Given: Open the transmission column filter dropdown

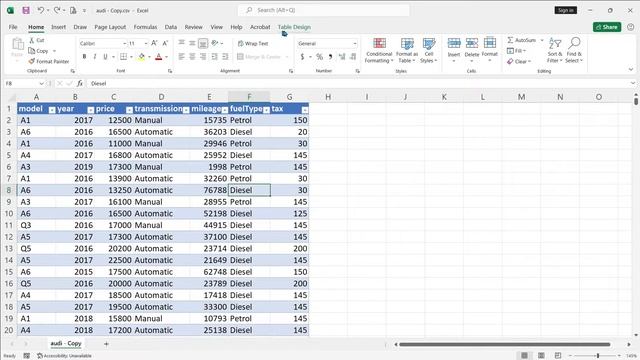Looking at the screenshot, I should 186,110.
